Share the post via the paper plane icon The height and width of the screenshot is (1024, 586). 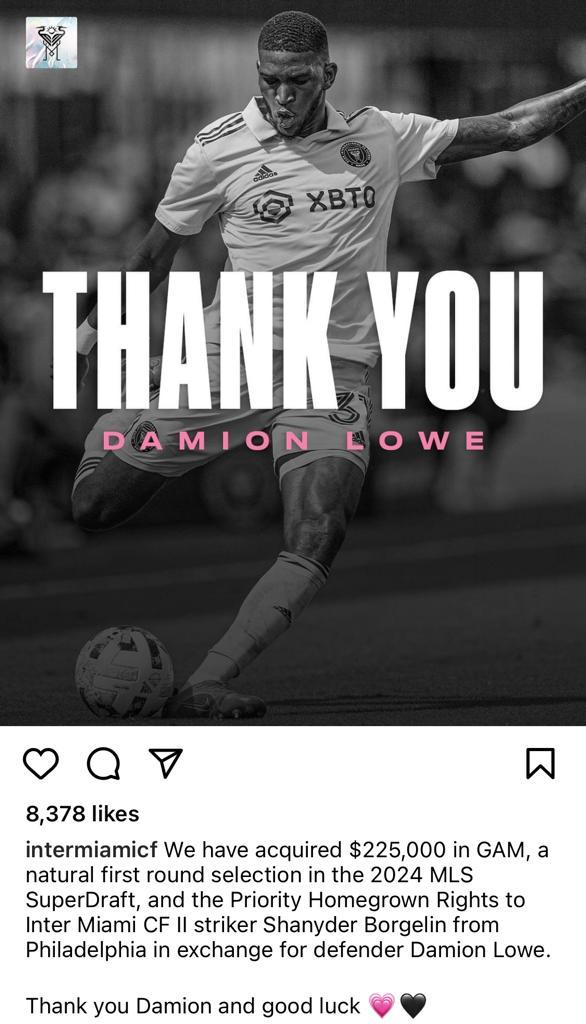coord(166,763)
